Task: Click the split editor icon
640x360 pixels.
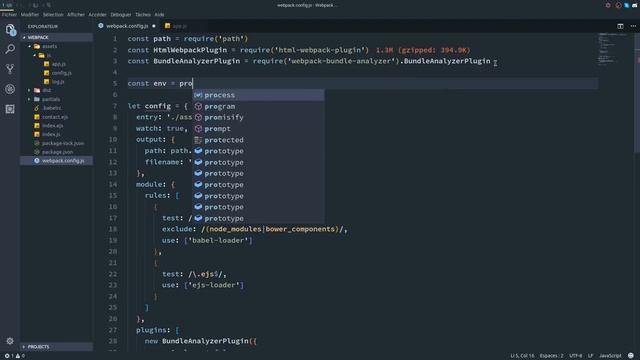Action: pos(620,26)
